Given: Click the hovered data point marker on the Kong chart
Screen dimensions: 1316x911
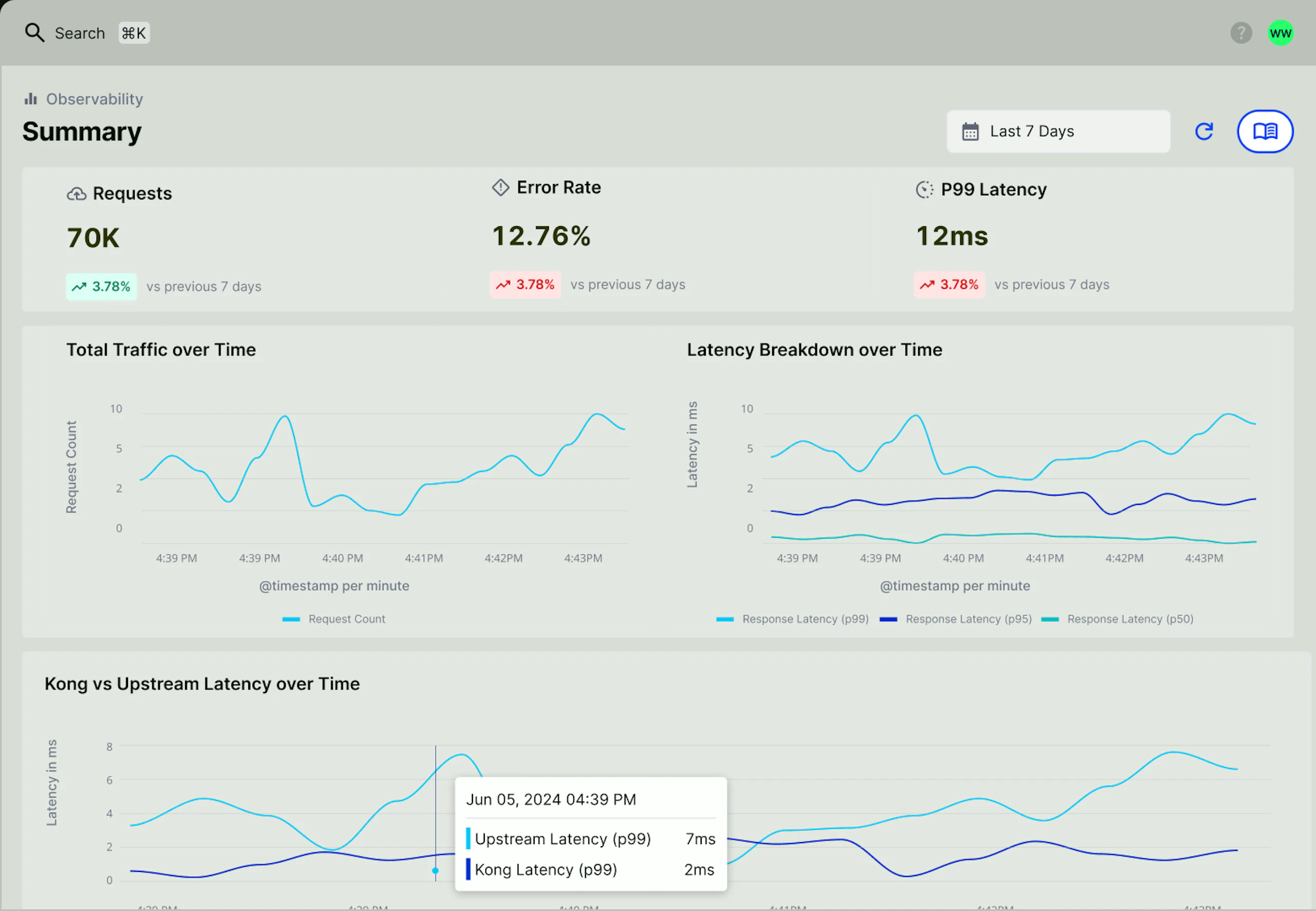Looking at the screenshot, I should point(435,870).
